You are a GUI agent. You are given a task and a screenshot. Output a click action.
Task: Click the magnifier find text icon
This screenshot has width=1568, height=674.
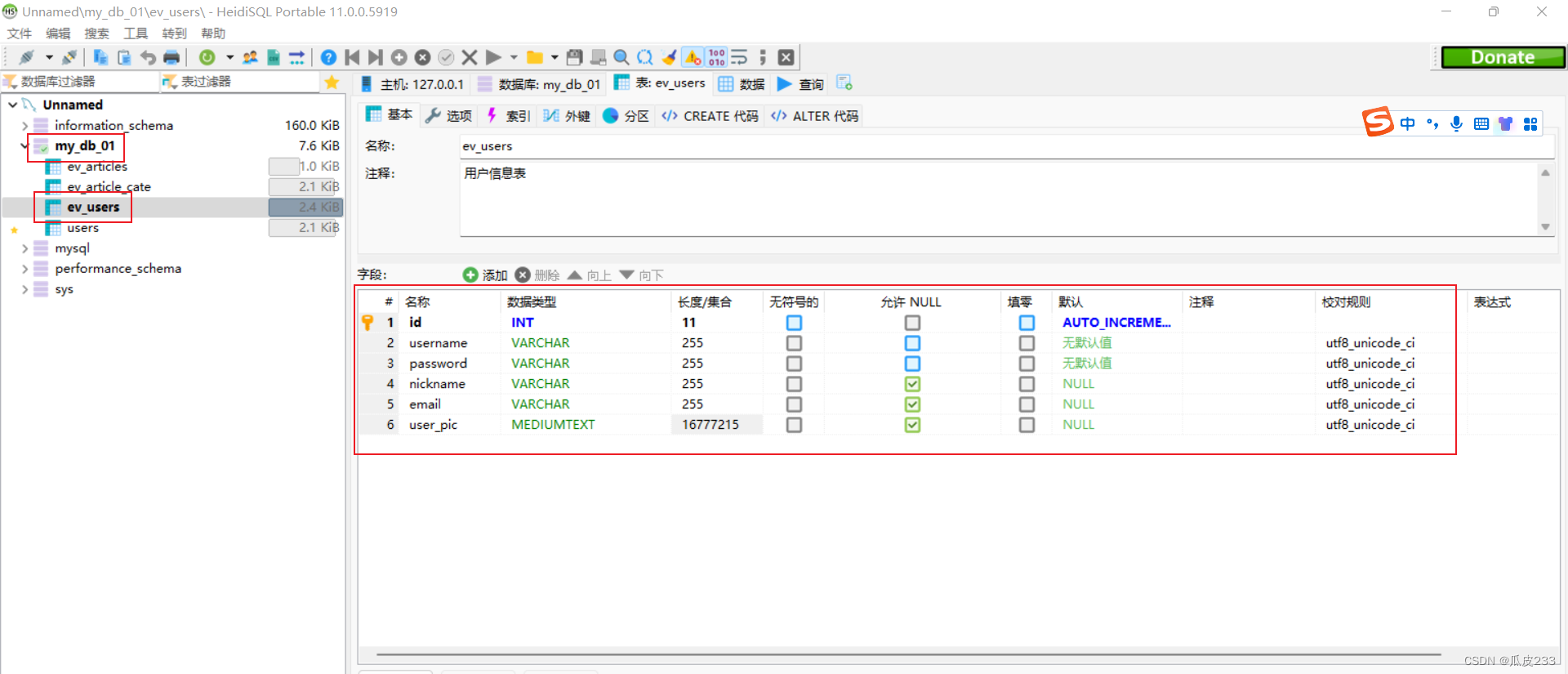coord(621,57)
